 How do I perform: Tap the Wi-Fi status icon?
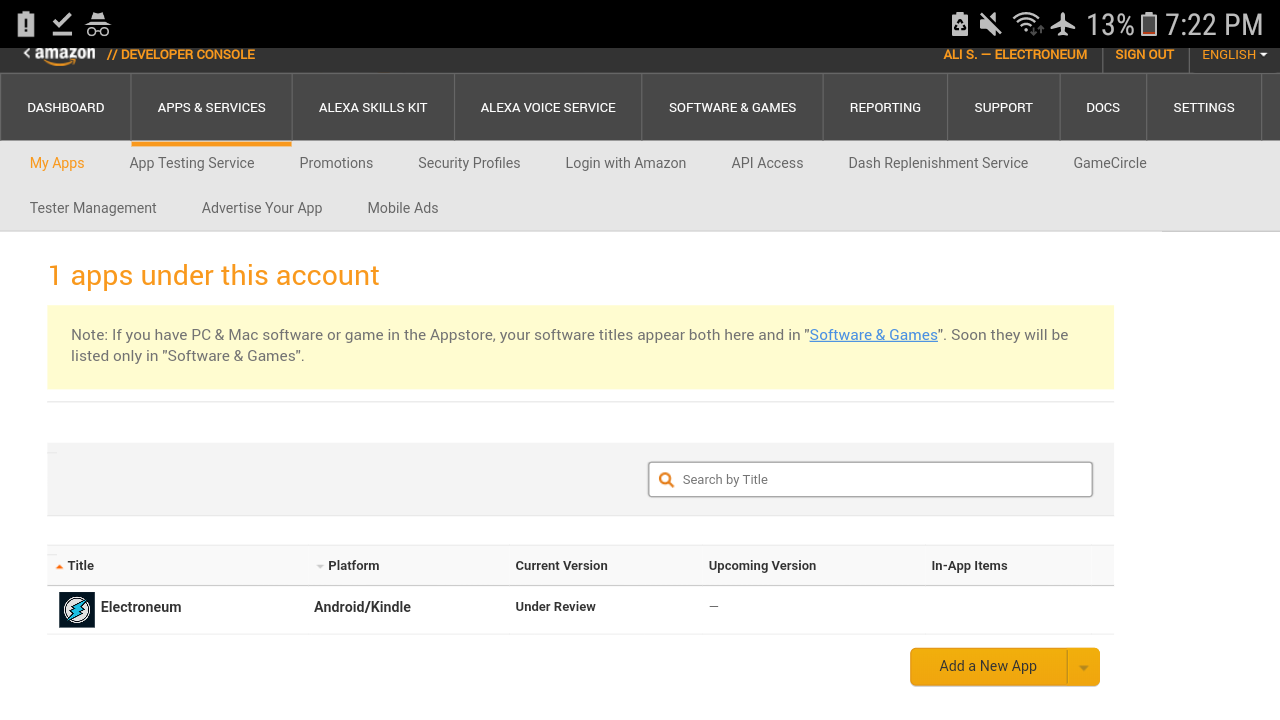pos(1026,24)
